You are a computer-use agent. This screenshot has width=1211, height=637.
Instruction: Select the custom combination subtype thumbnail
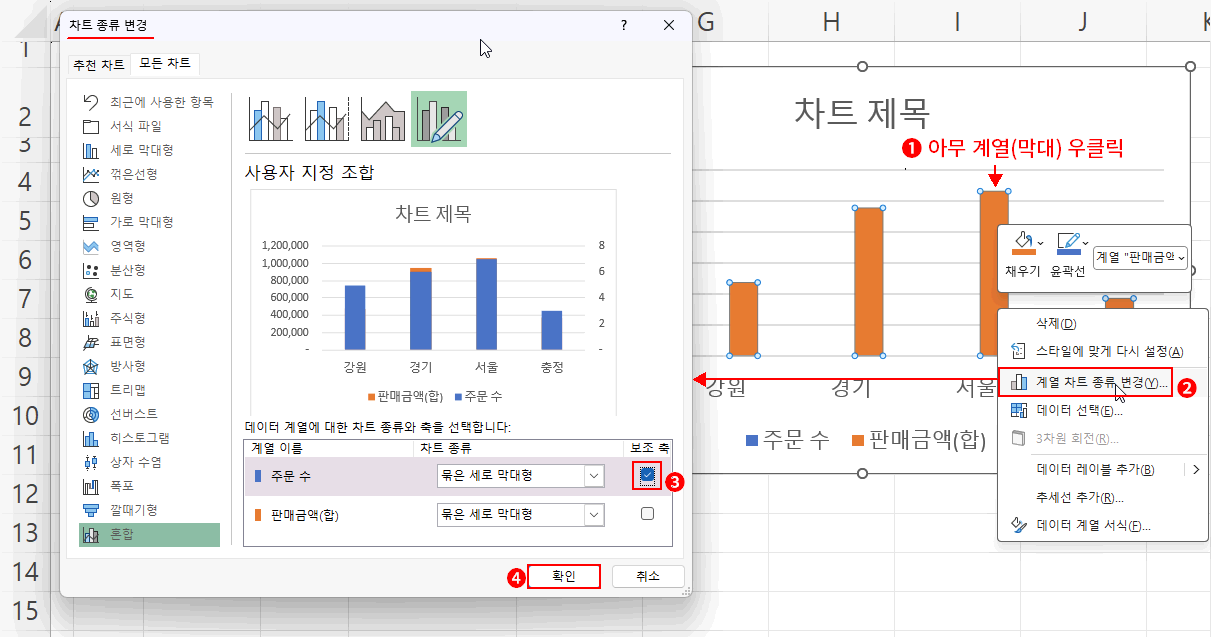tap(439, 119)
